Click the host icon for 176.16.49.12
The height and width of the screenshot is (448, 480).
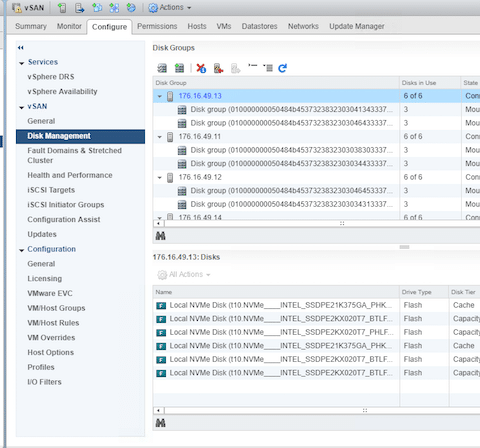[x=170, y=177]
